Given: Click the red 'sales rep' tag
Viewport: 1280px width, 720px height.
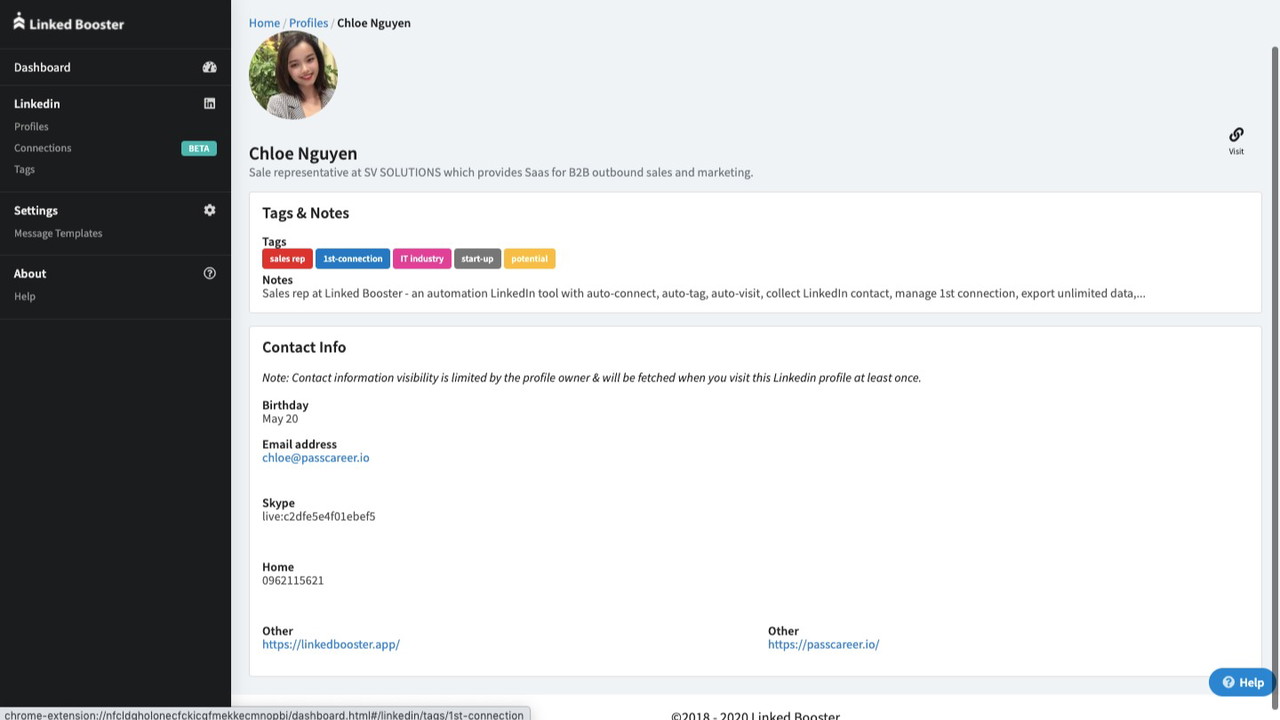Looking at the screenshot, I should point(287,259).
